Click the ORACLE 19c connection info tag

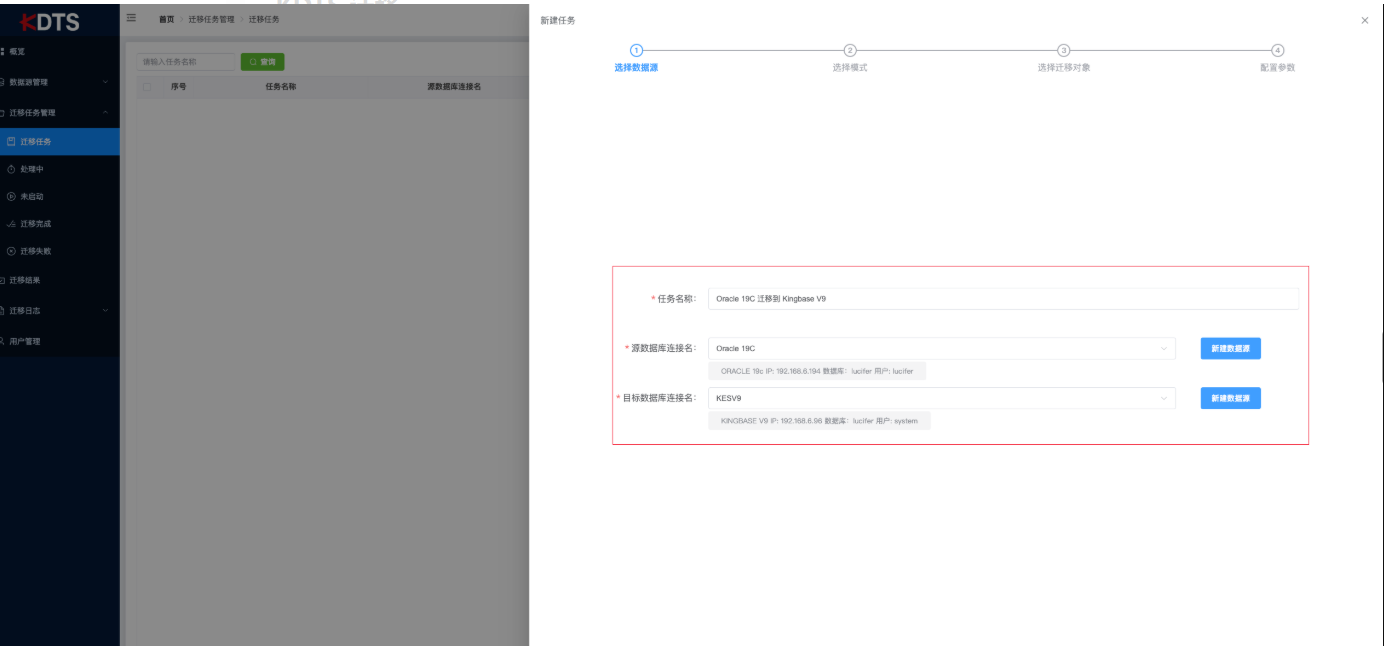(x=817, y=371)
